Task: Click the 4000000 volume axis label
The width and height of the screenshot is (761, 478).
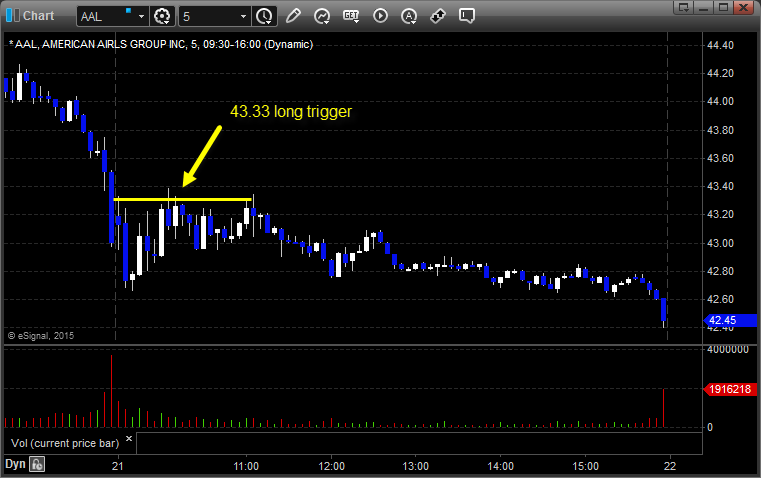Action: [728, 349]
